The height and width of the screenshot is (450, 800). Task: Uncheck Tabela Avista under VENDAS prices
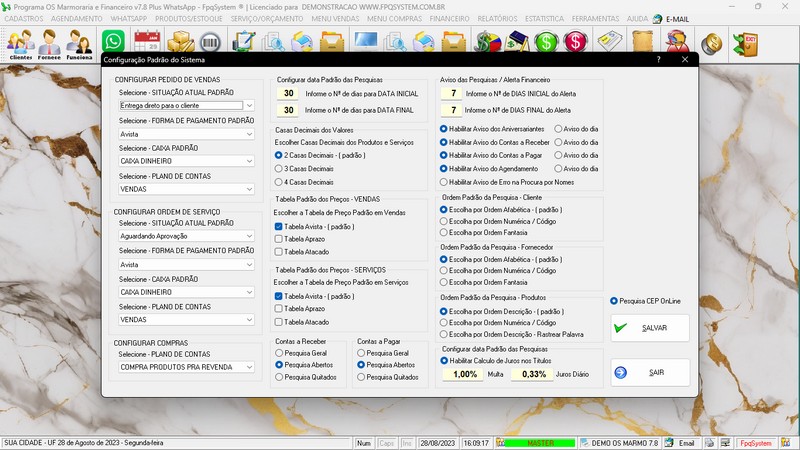[x=314, y=227]
